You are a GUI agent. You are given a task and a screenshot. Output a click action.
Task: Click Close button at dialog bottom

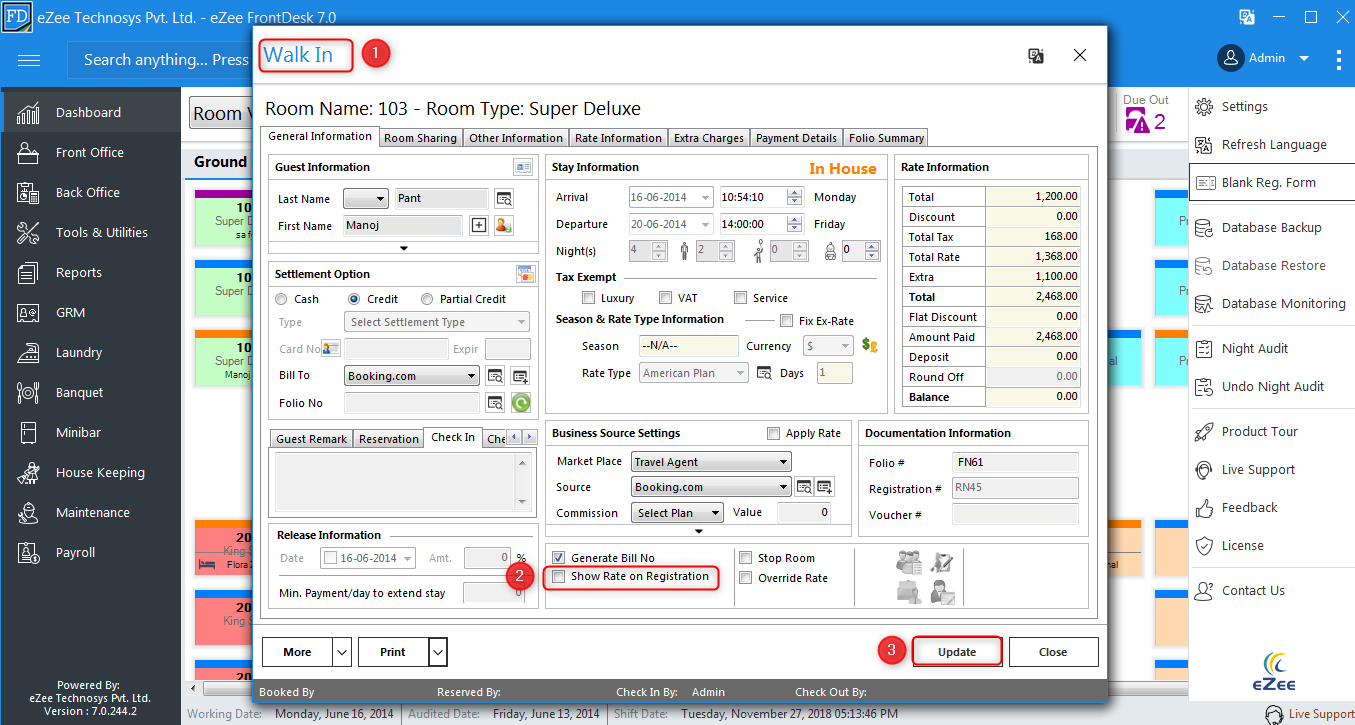click(1053, 652)
